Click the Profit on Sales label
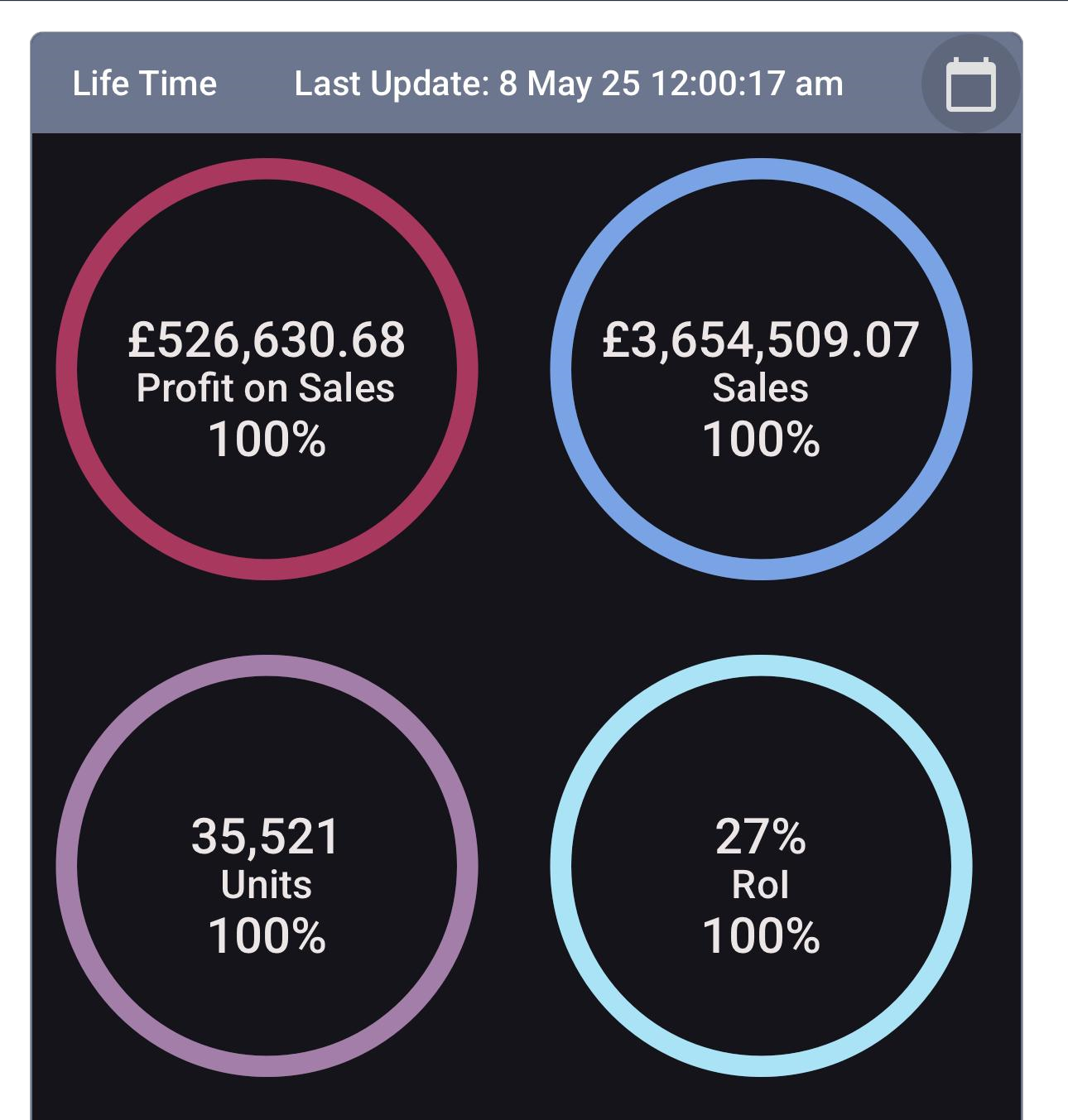 [x=266, y=387]
